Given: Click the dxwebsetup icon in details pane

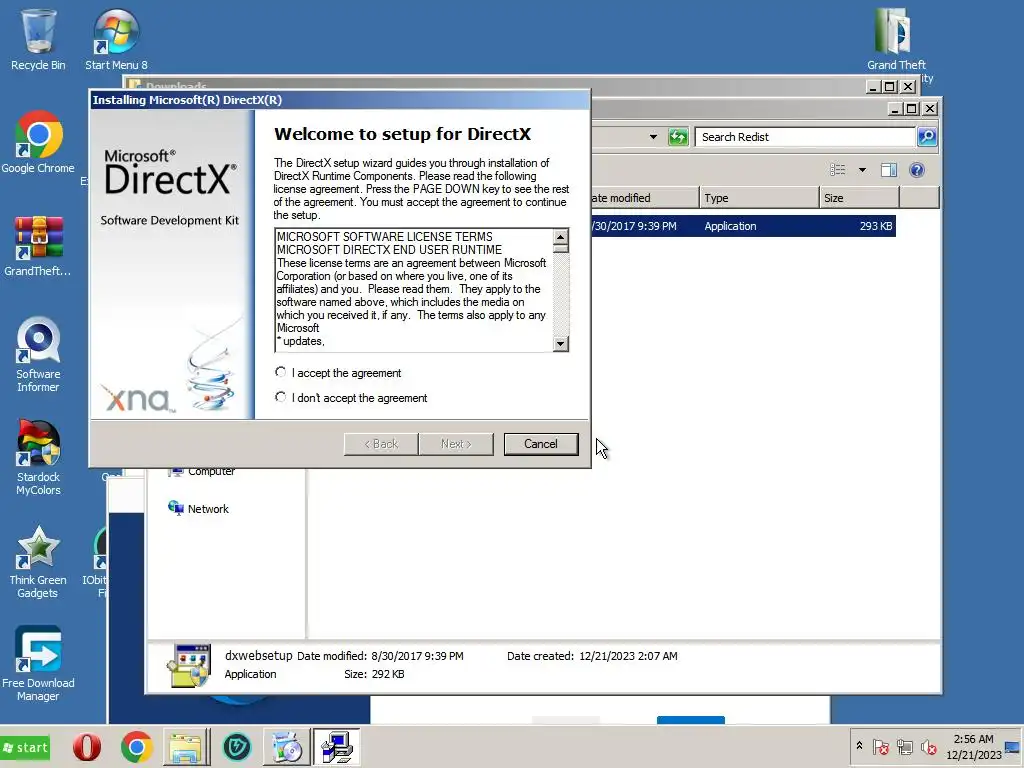Looking at the screenshot, I should [x=188, y=665].
